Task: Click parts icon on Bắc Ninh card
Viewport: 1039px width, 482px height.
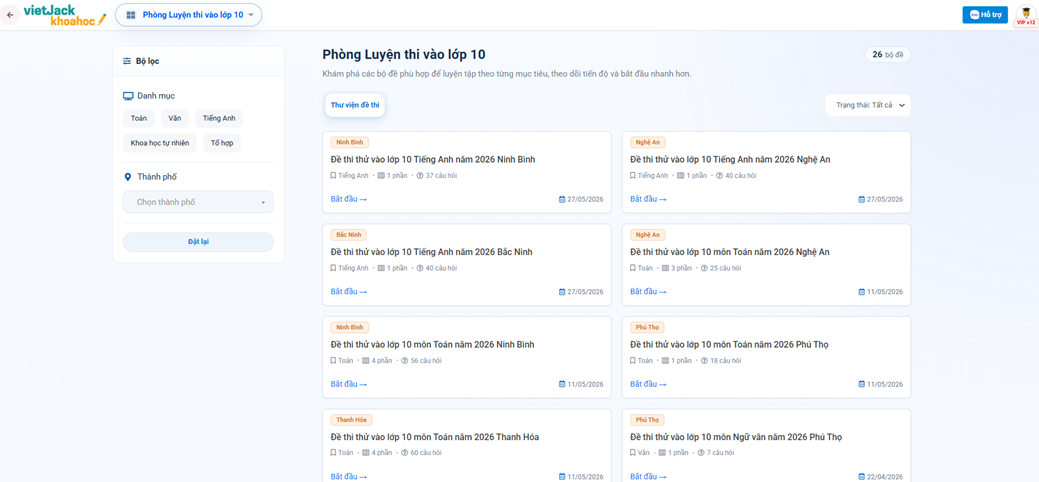Action: point(381,269)
